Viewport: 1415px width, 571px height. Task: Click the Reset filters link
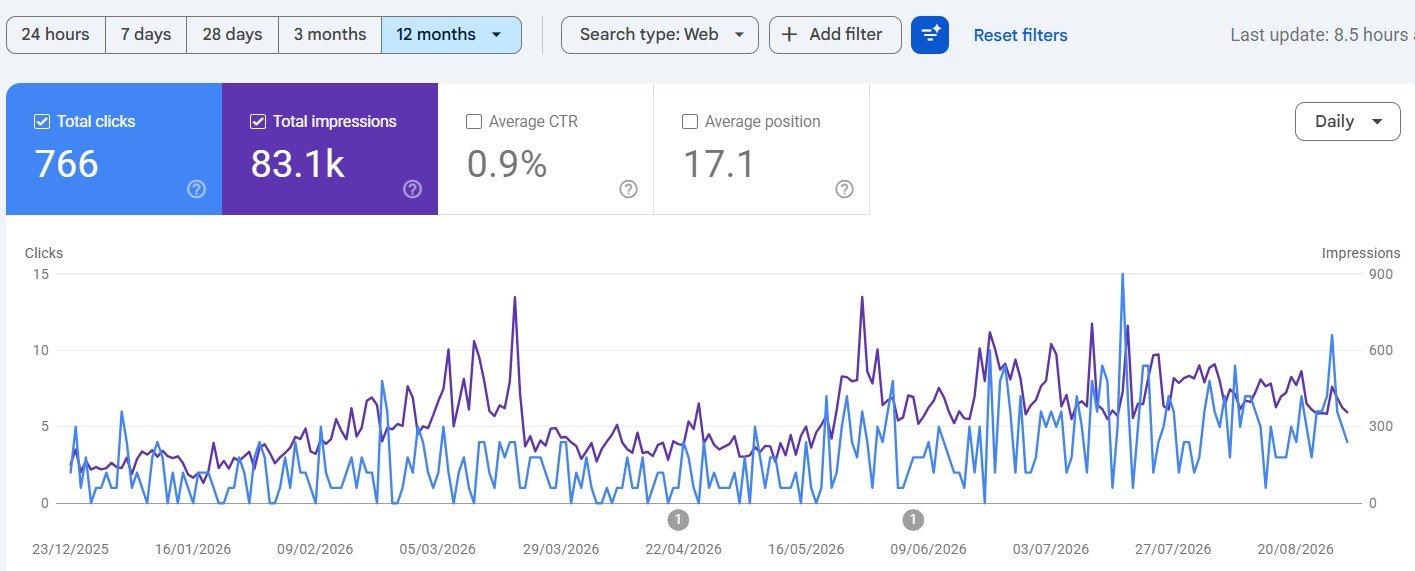pyautogui.click(x=1020, y=35)
